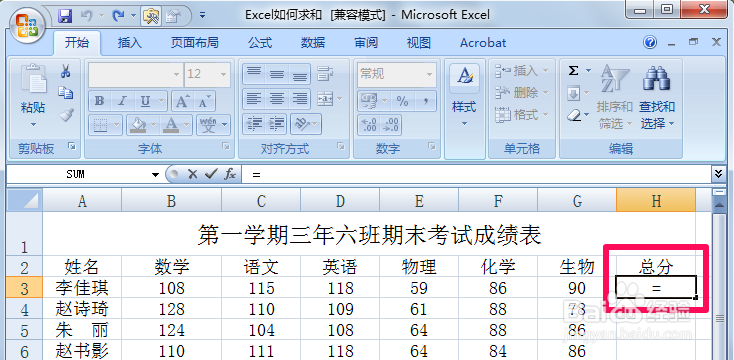Viewport: 734px width, 360px height.
Task: Decrease decimal places
Action: [391, 125]
